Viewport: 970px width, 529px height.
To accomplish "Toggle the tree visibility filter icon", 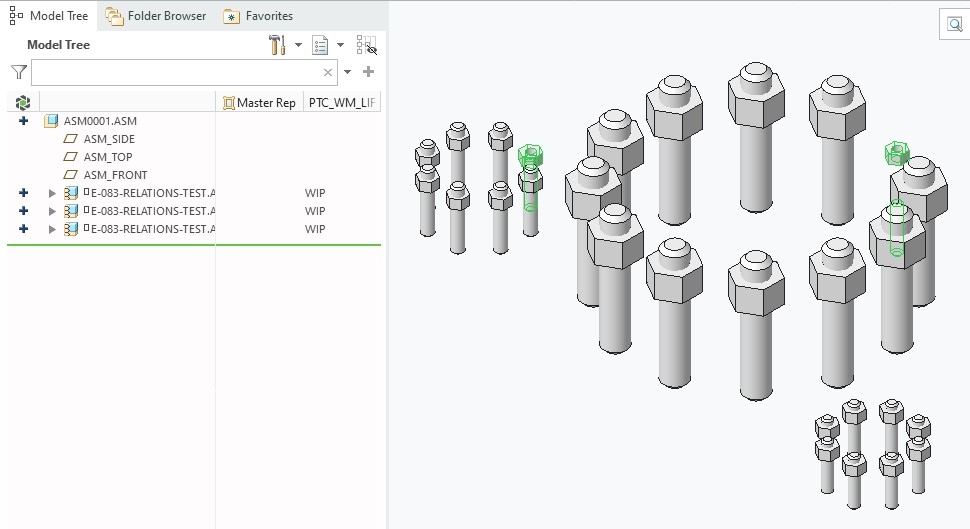I will (x=366, y=45).
